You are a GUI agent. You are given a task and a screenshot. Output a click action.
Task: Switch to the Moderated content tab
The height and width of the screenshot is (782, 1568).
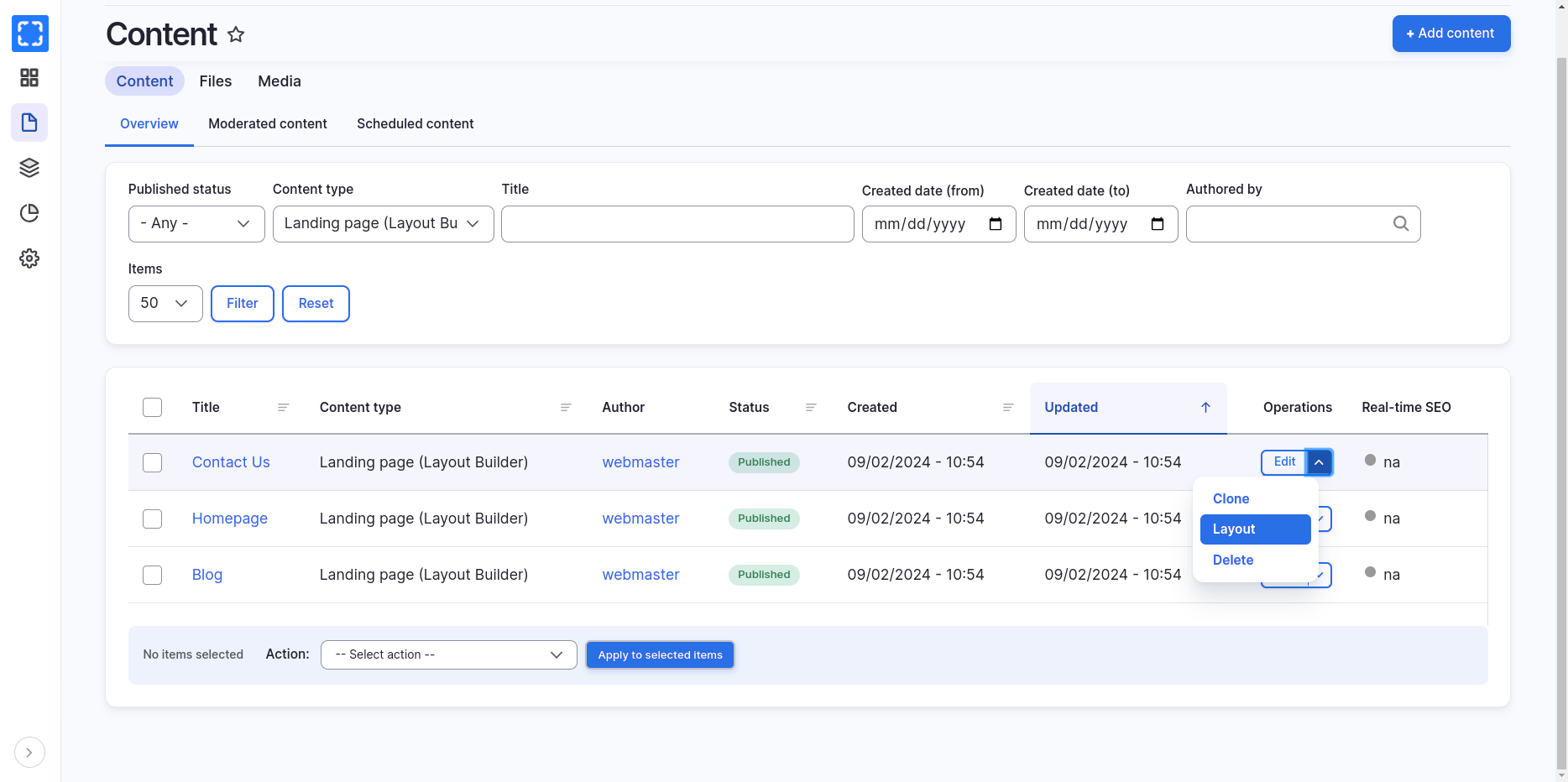267,124
